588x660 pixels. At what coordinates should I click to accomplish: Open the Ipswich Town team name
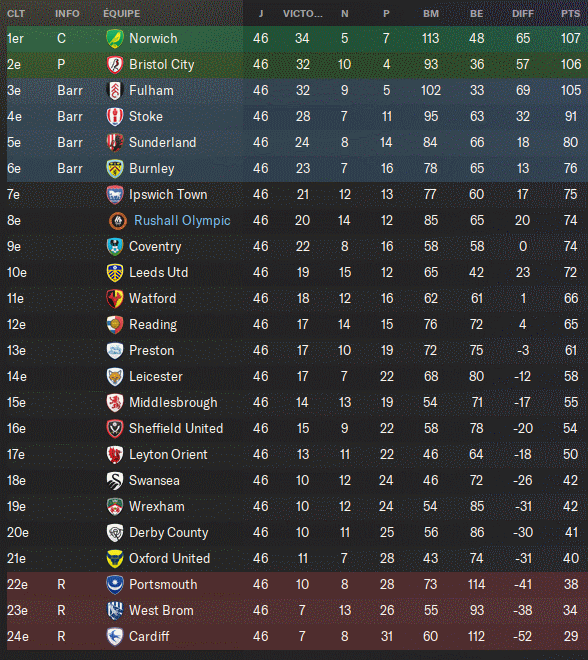168,194
